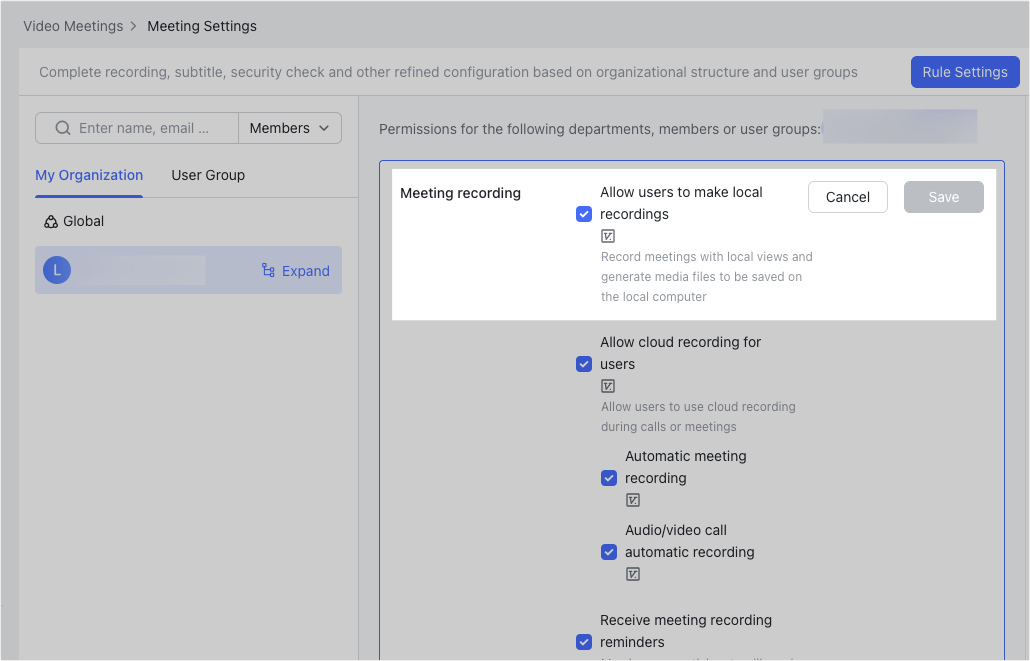Click the small icon under local recordings checkbox
The width and height of the screenshot is (1030, 661).
[607, 235]
